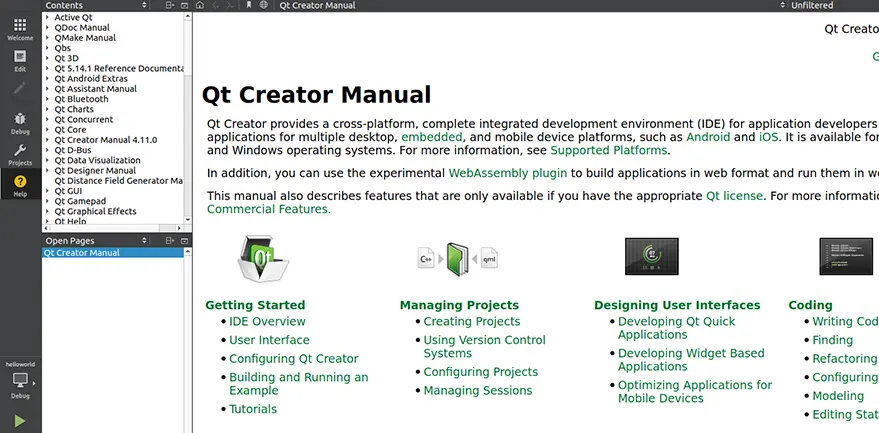The image size is (879, 433).
Task: Open the IDE Overview link
Action: pos(267,321)
